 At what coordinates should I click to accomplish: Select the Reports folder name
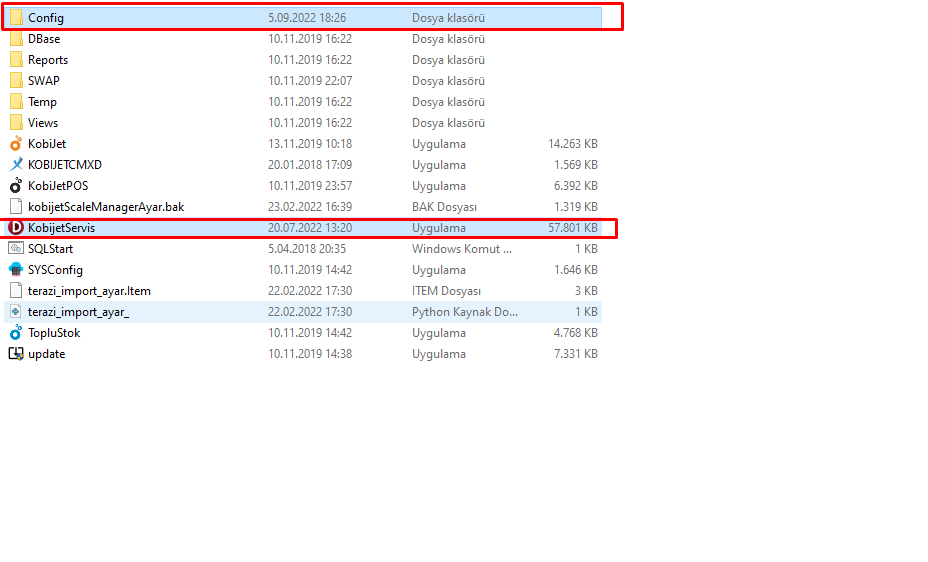point(48,60)
